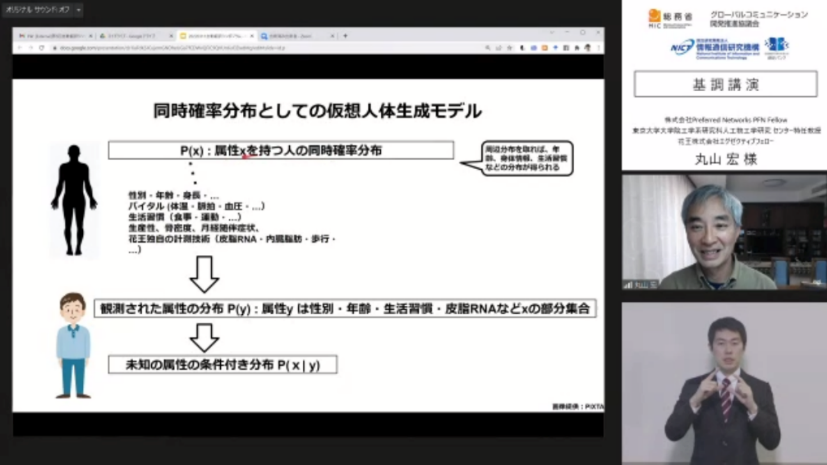Open the browser profile avatar

[588, 47]
